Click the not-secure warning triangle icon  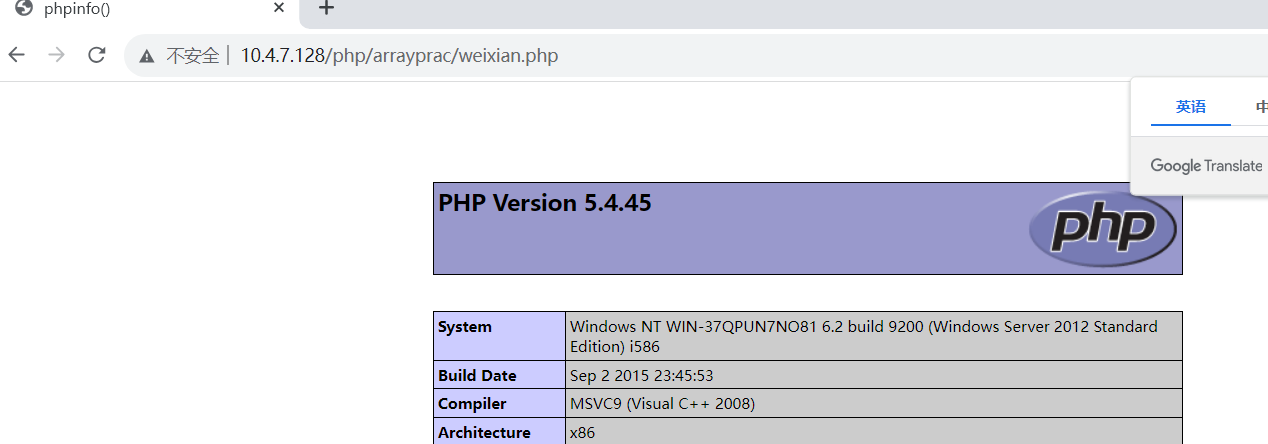(148, 56)
